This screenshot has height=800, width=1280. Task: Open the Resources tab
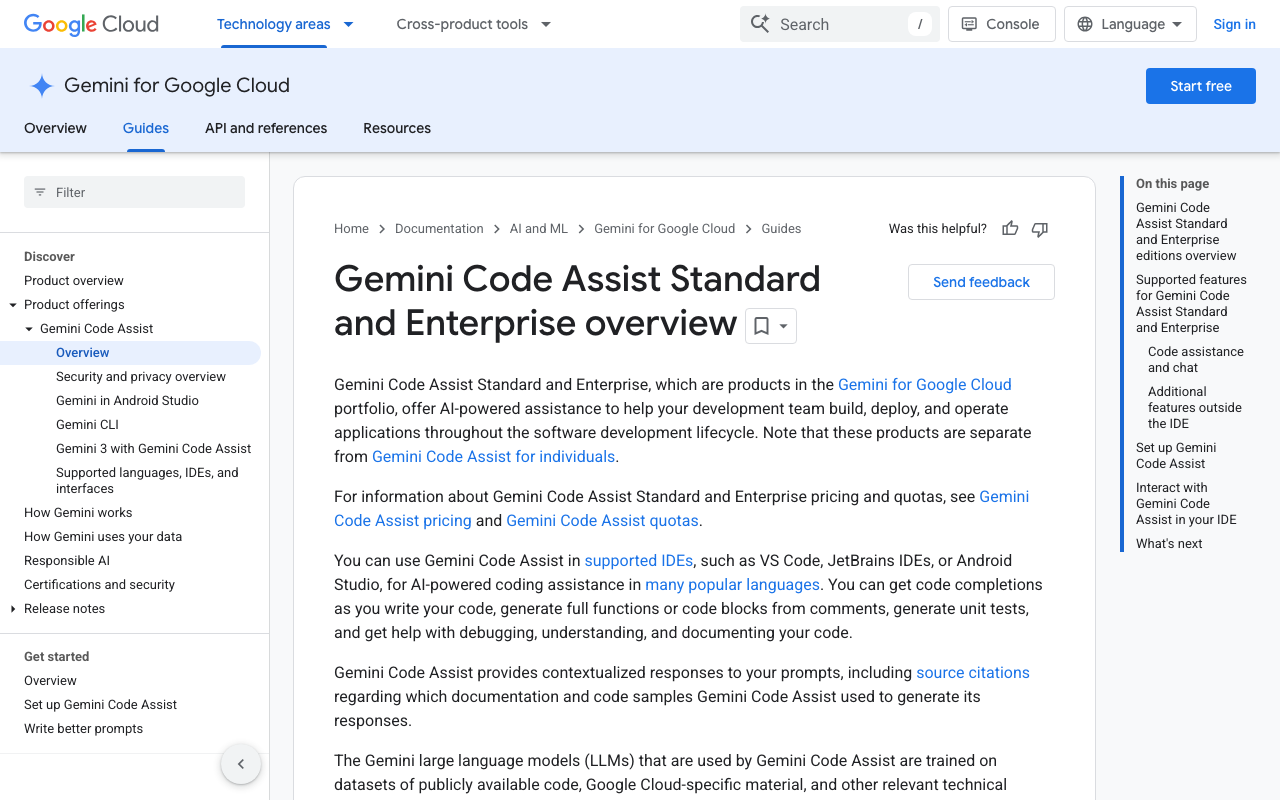point(397,128)
